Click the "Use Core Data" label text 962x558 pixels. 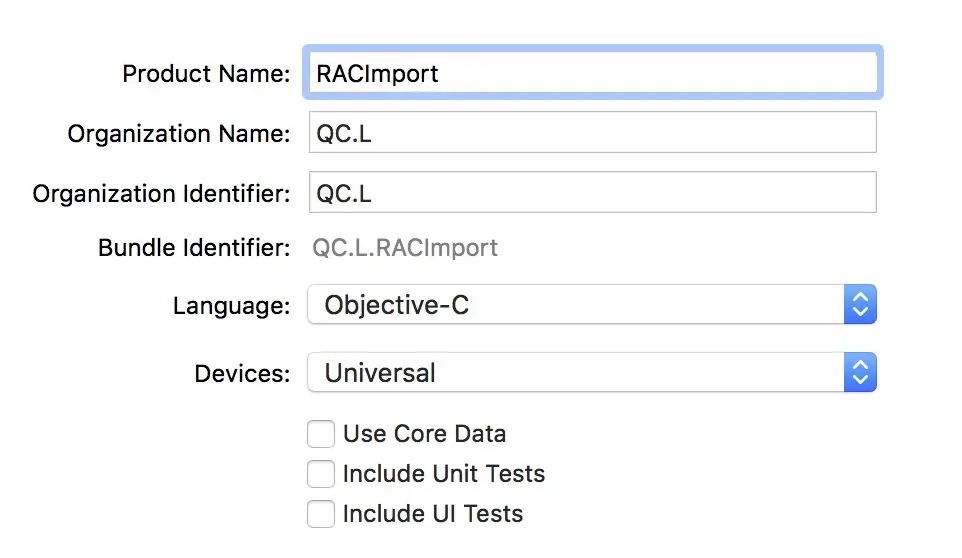pyautogui.click(x=424, y=434)
